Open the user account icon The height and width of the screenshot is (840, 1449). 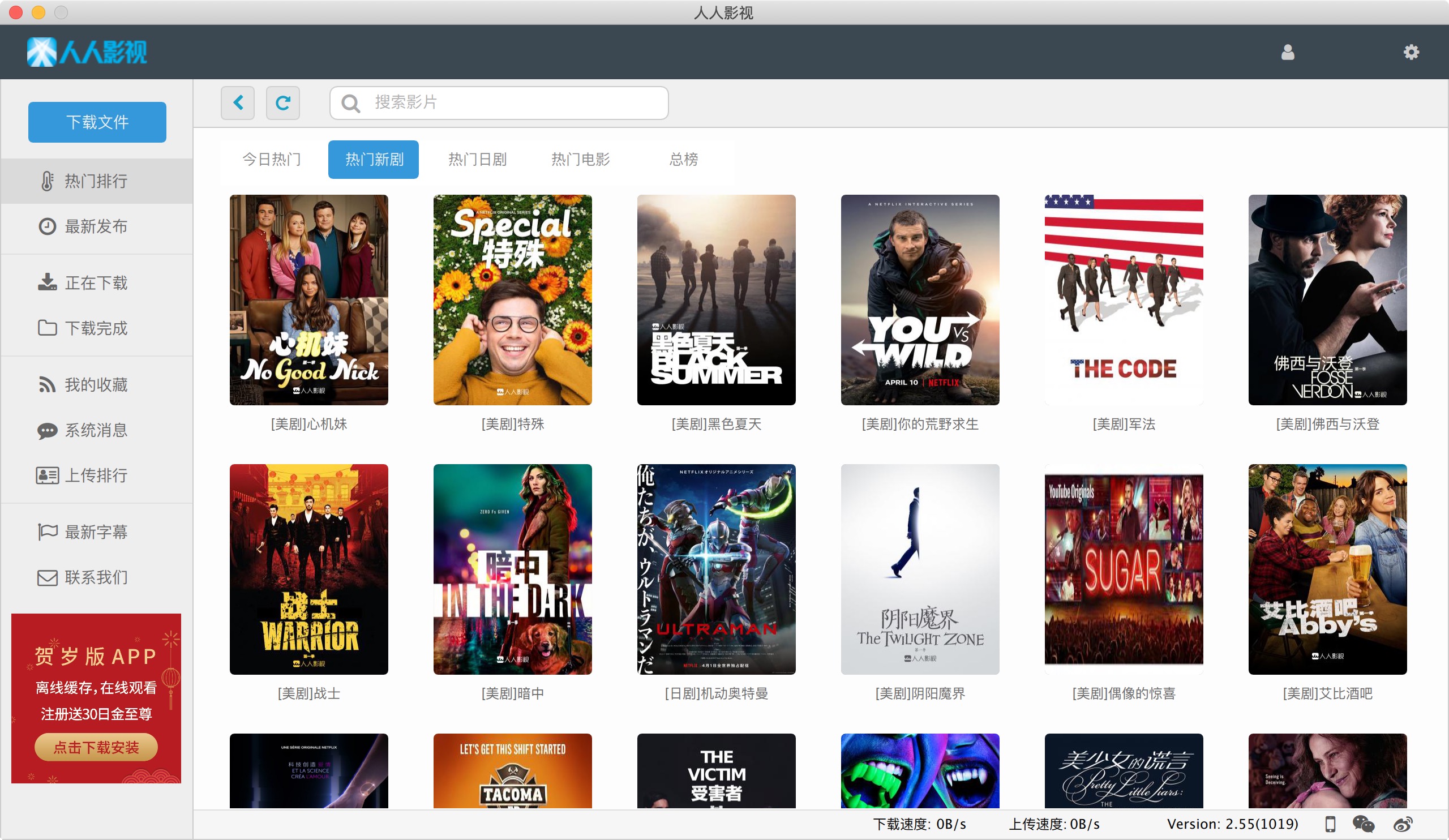pos(1288,52)
